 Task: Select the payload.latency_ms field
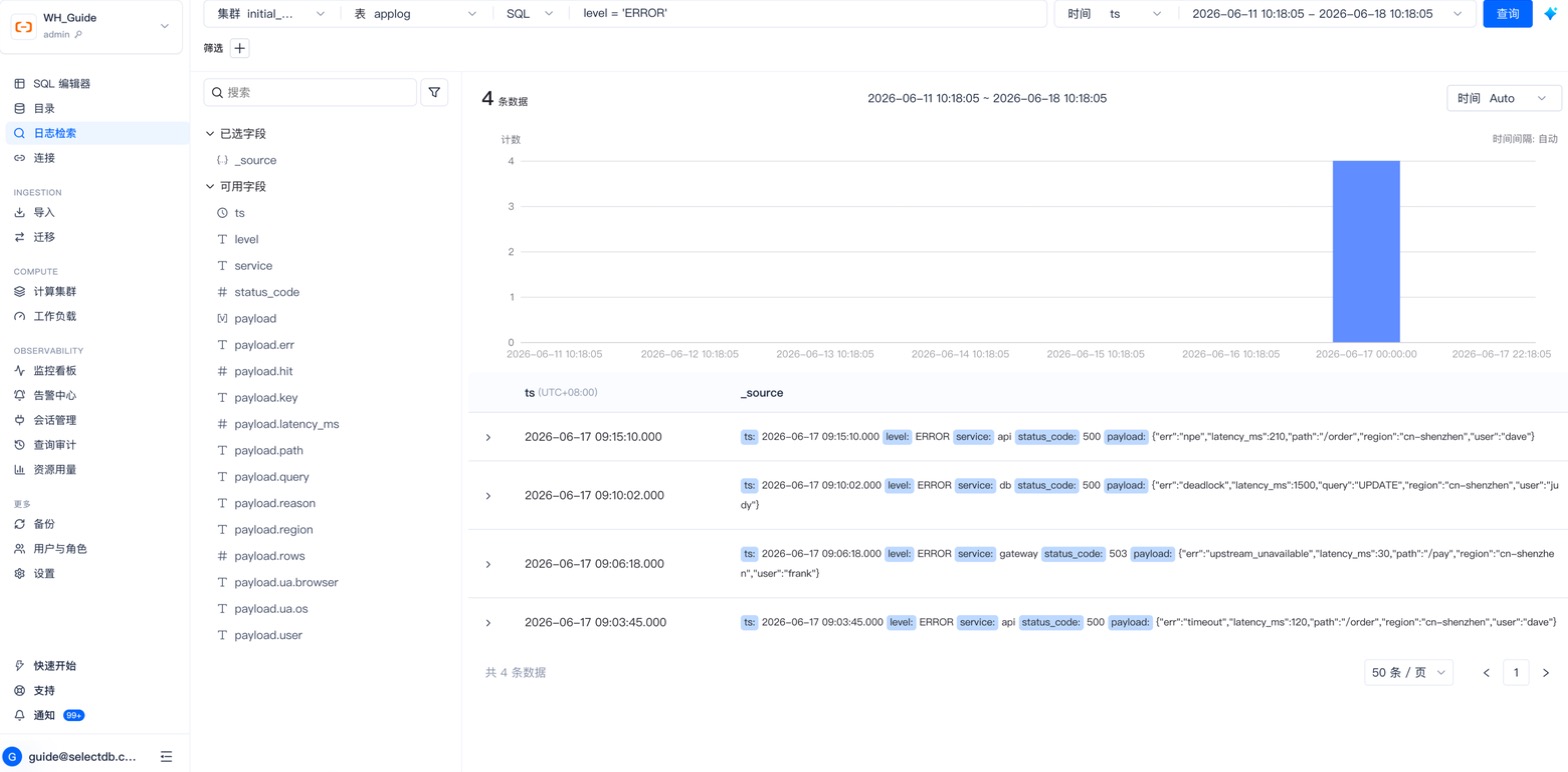286,424
